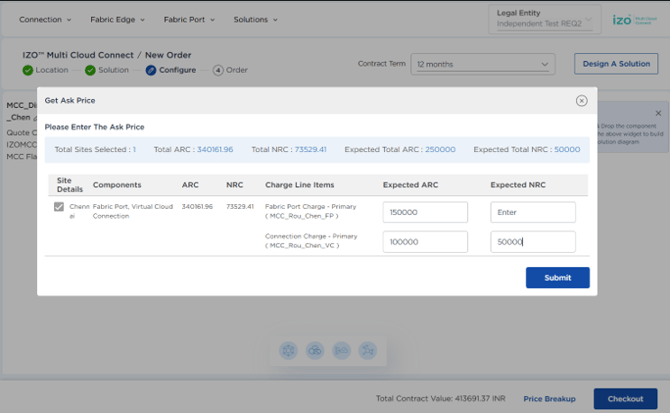670x413 pixels.
Task: Select the fourth network widget icon
Action: coord(367,351)
